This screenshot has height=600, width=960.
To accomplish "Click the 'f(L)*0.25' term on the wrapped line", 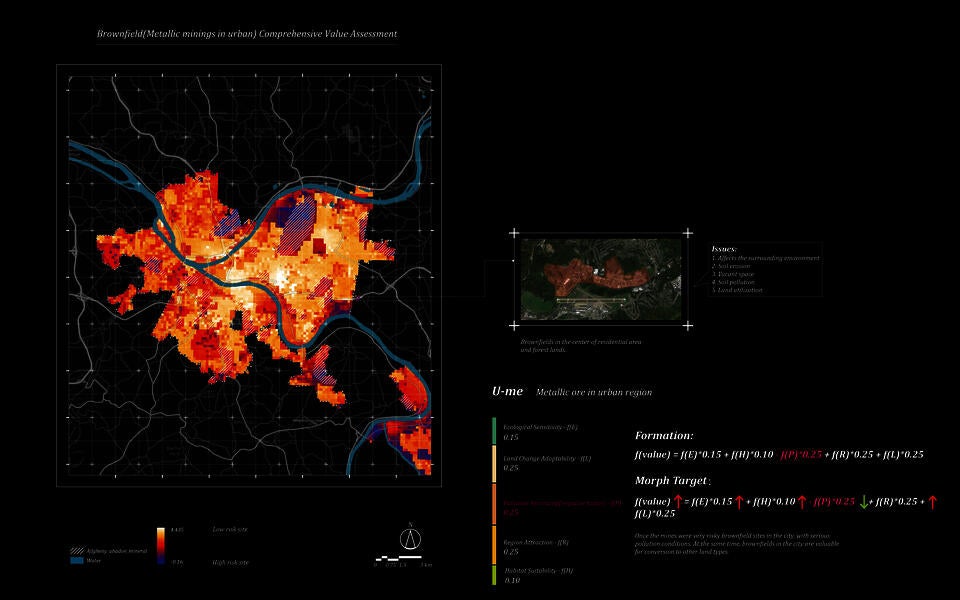I will point(655,513).
